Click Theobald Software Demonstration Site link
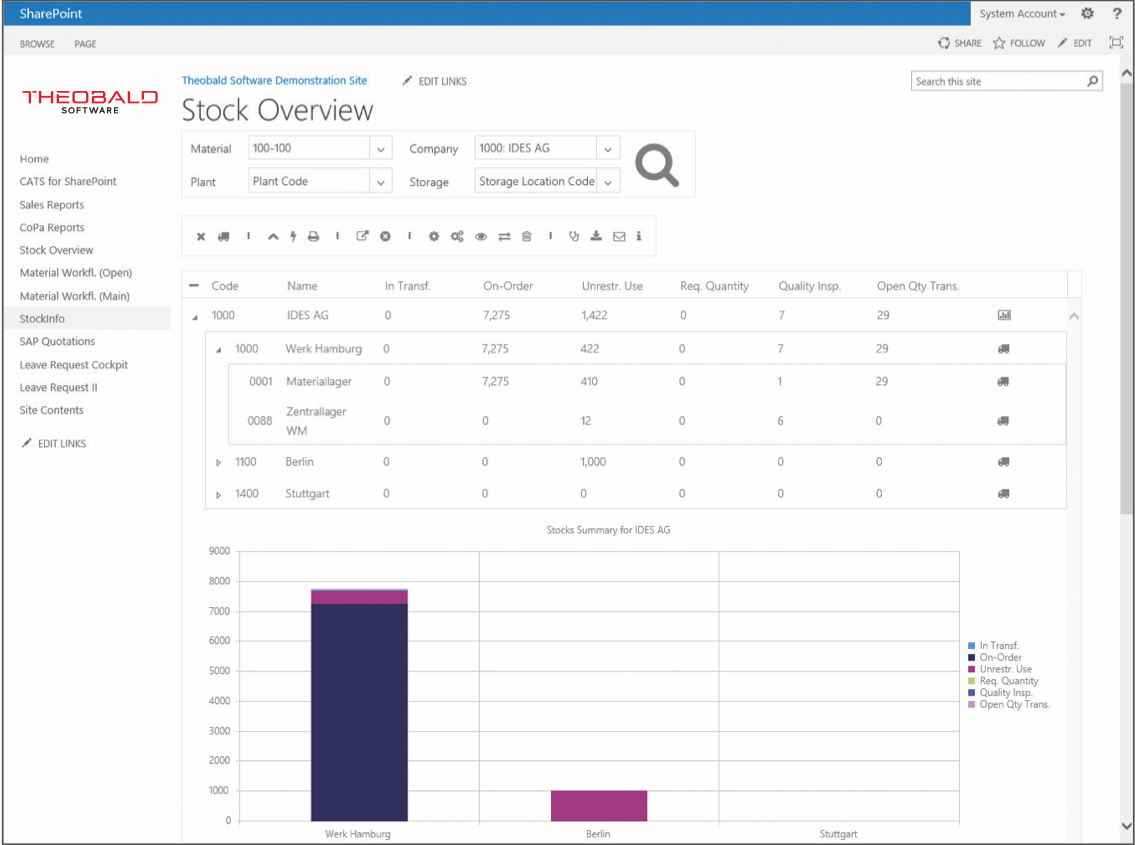The image size is (1135, 845). coord(274,80)
